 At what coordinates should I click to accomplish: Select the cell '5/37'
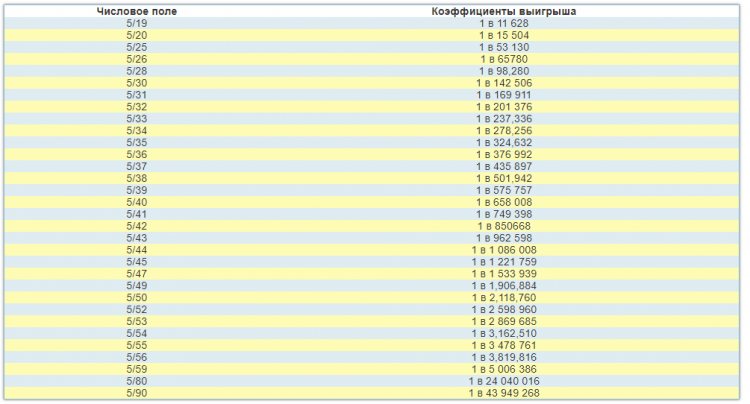(137, 167)
